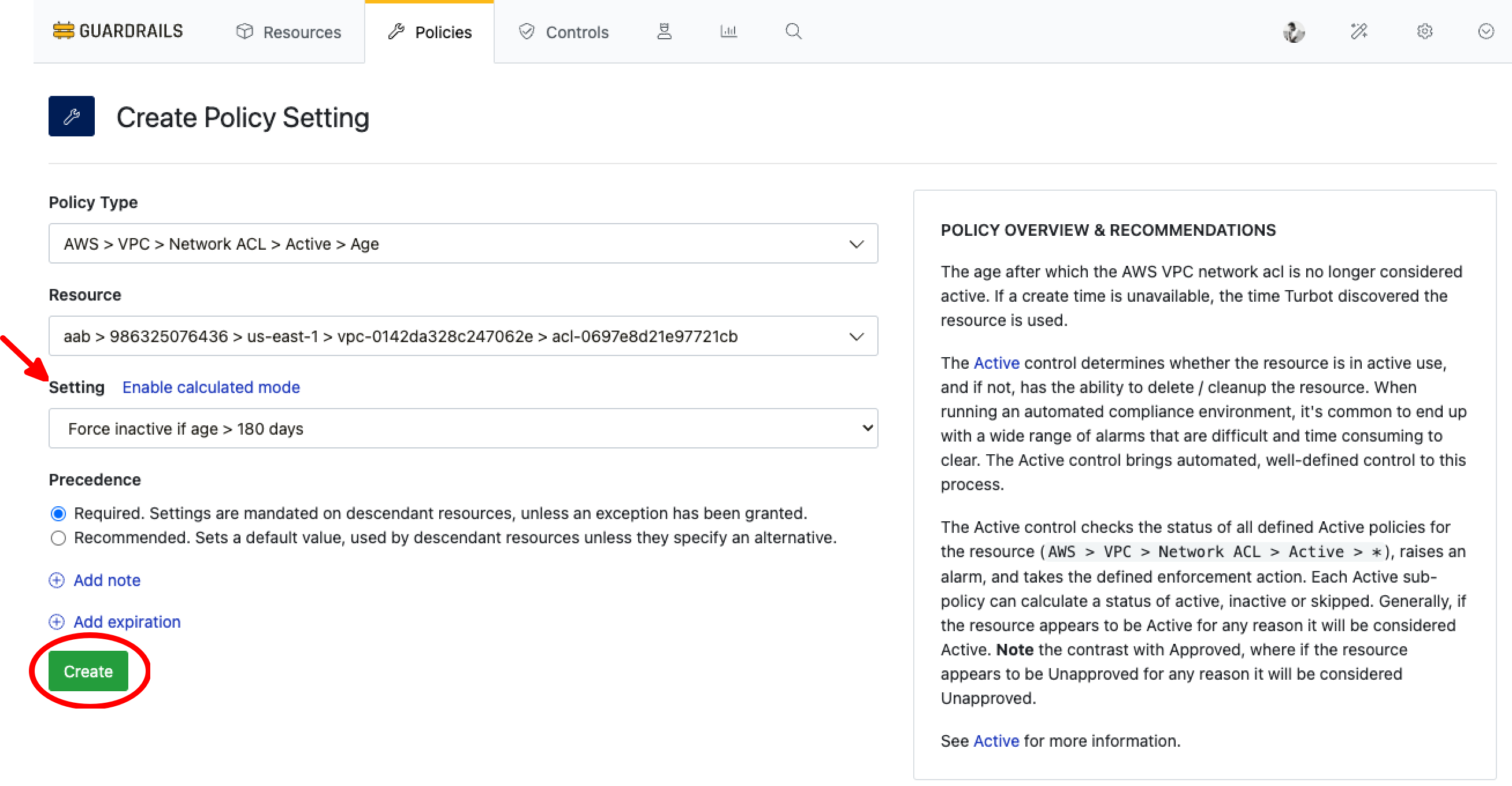The width and height of the screenshot is (1512, 786).
Task: Click the Add note plus icon
Action: pos(56,580)
